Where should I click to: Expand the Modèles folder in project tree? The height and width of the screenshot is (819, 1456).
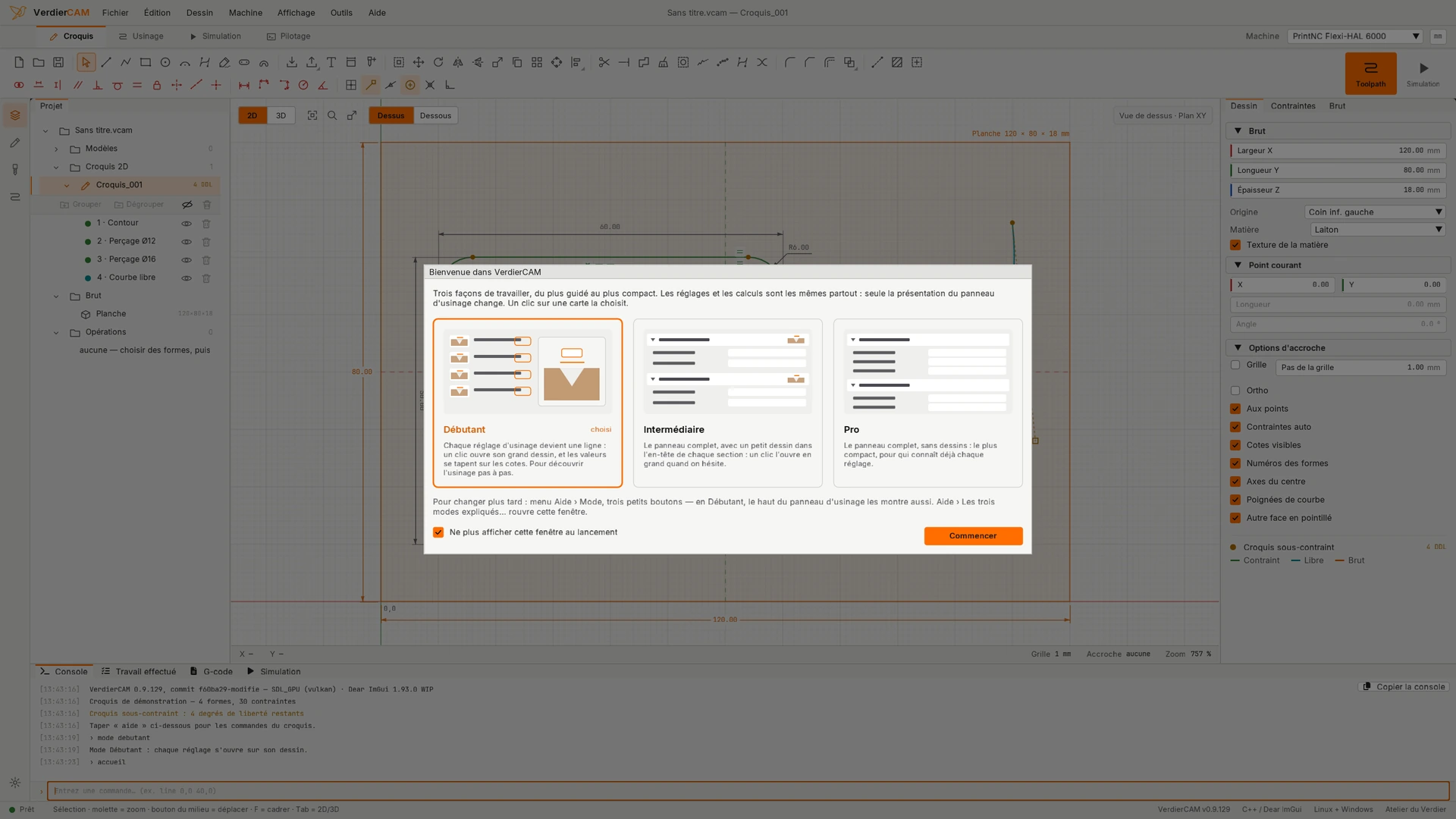click(x=56, y=149)
